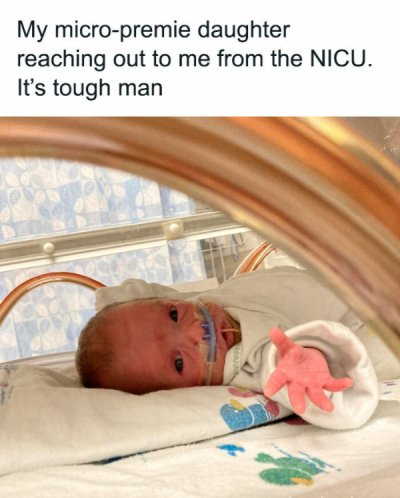Viewport: 400px width, 498px height.
Task: Select the 'reaching out to me from the NICU' line
Action: 194,59
